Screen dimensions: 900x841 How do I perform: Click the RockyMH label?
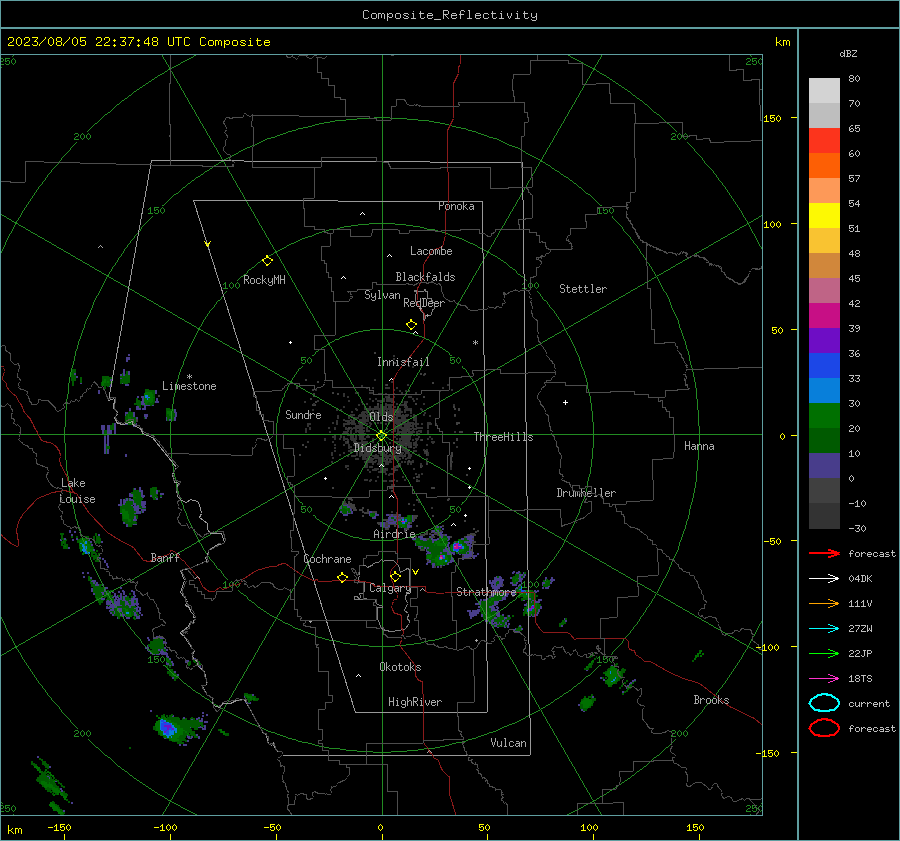[x=264, y=280]
